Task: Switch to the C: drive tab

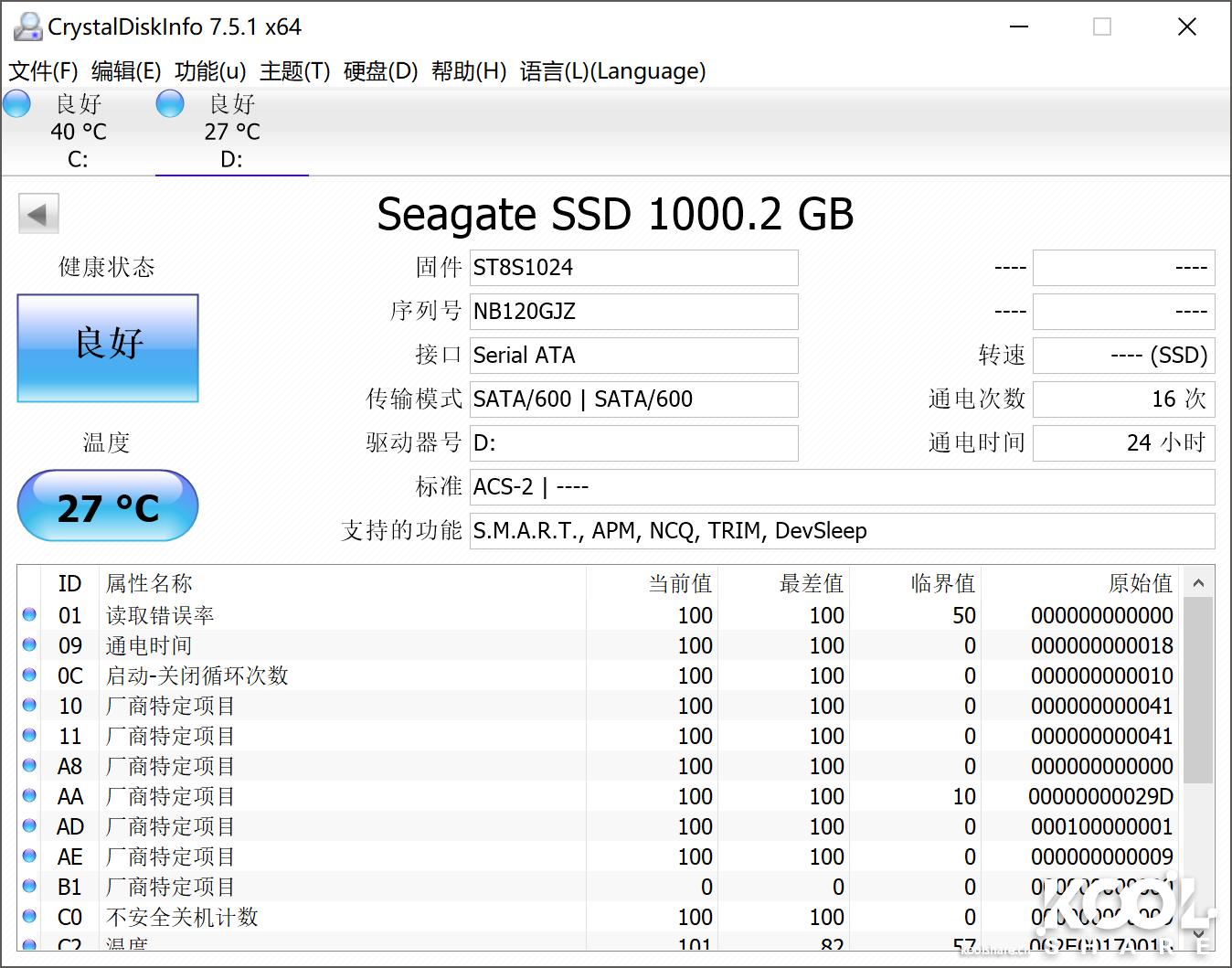Action: (77, 133)
